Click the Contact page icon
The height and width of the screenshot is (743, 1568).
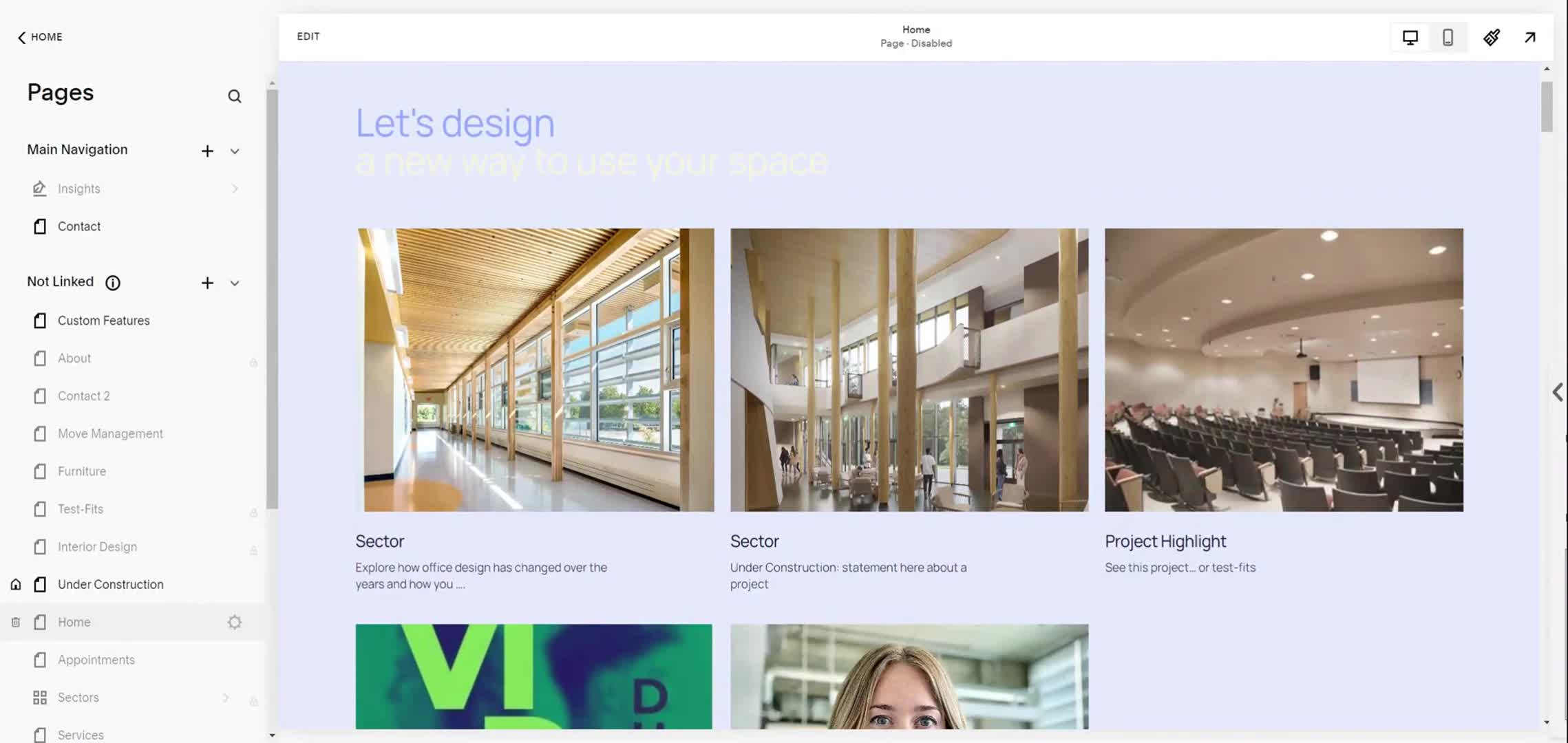(40, 226)
